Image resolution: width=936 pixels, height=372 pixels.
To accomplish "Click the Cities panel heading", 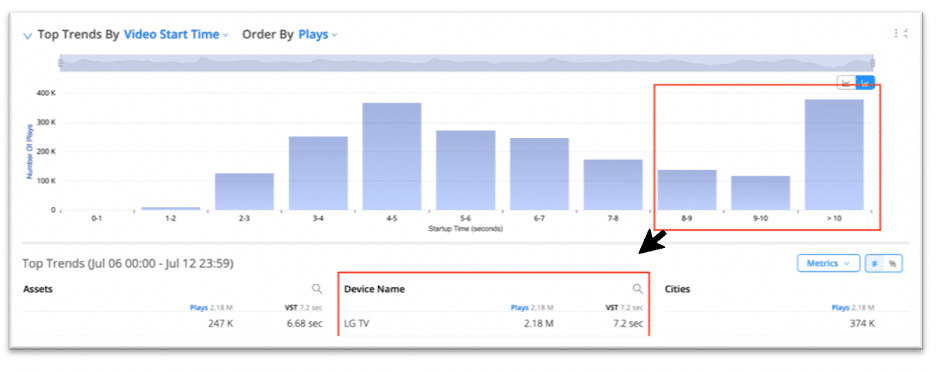I will (678, 289).
